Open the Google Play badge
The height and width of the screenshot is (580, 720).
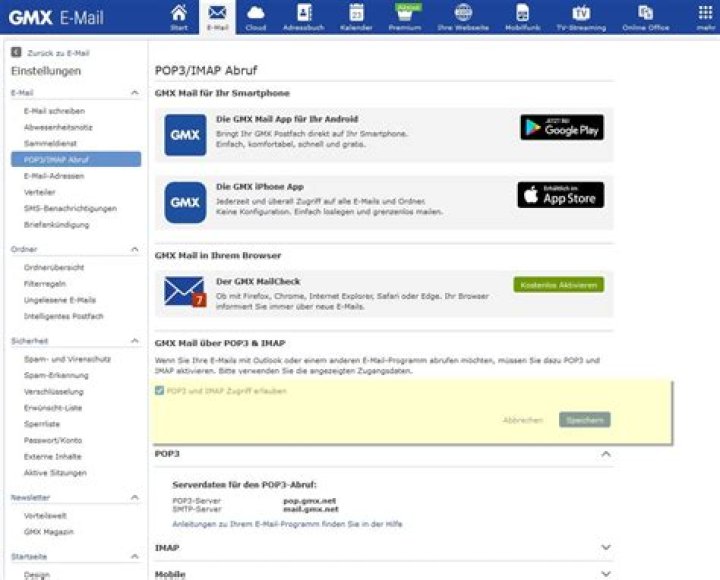click(562, 127)
